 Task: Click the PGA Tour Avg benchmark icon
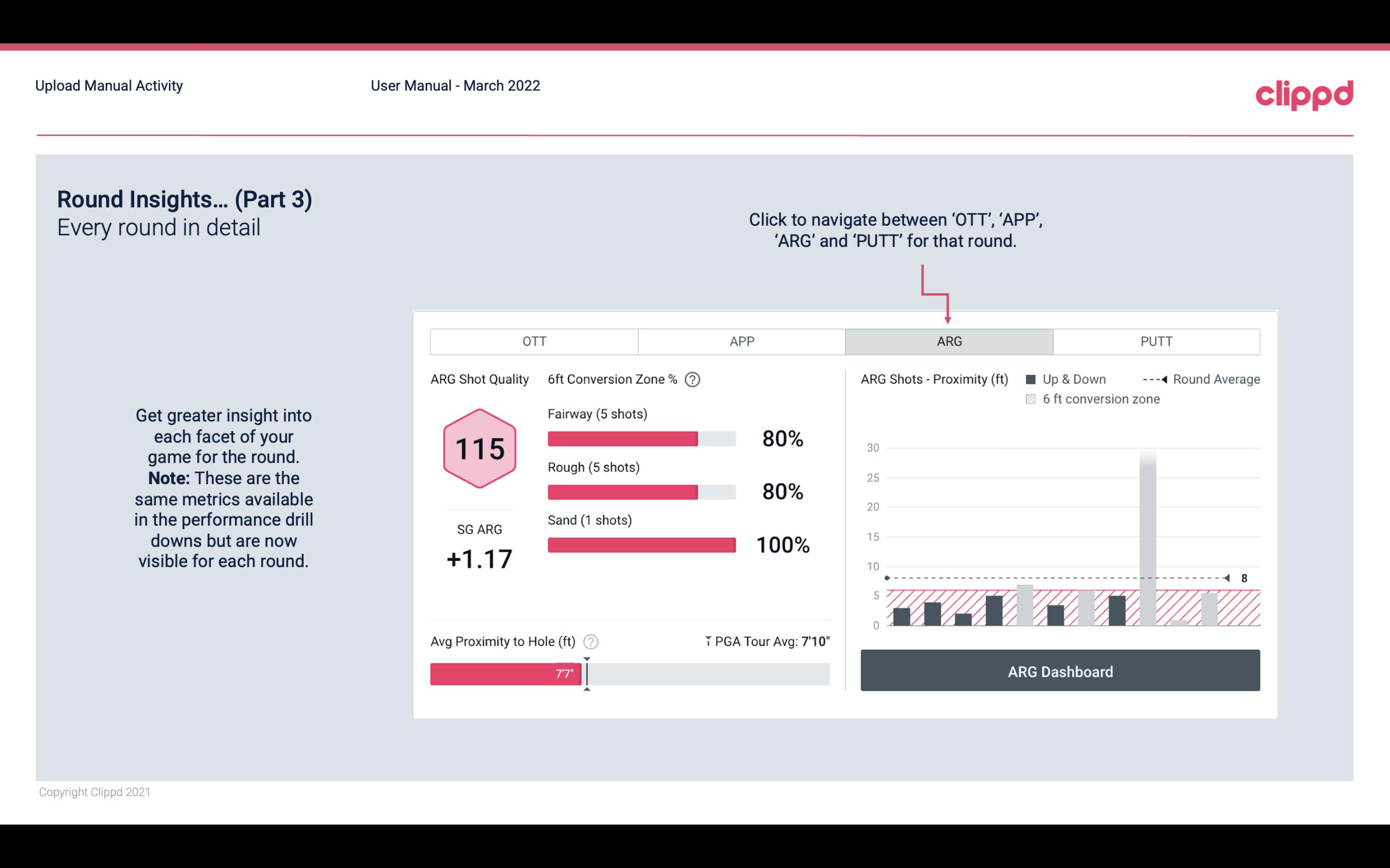tap(705, 641)
